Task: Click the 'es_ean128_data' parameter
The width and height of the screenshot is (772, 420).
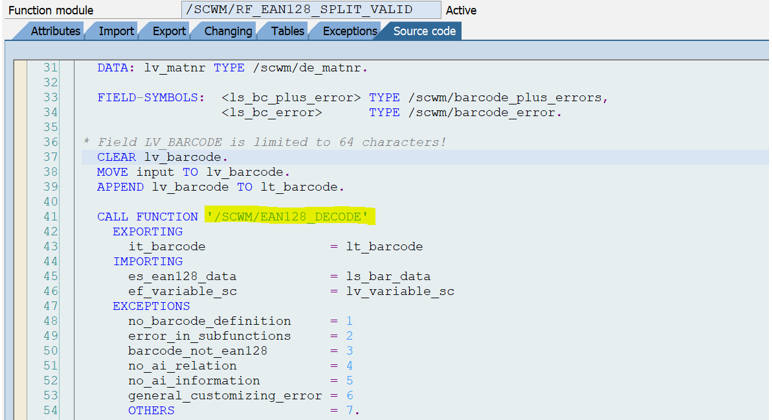Action: (182, 276)
